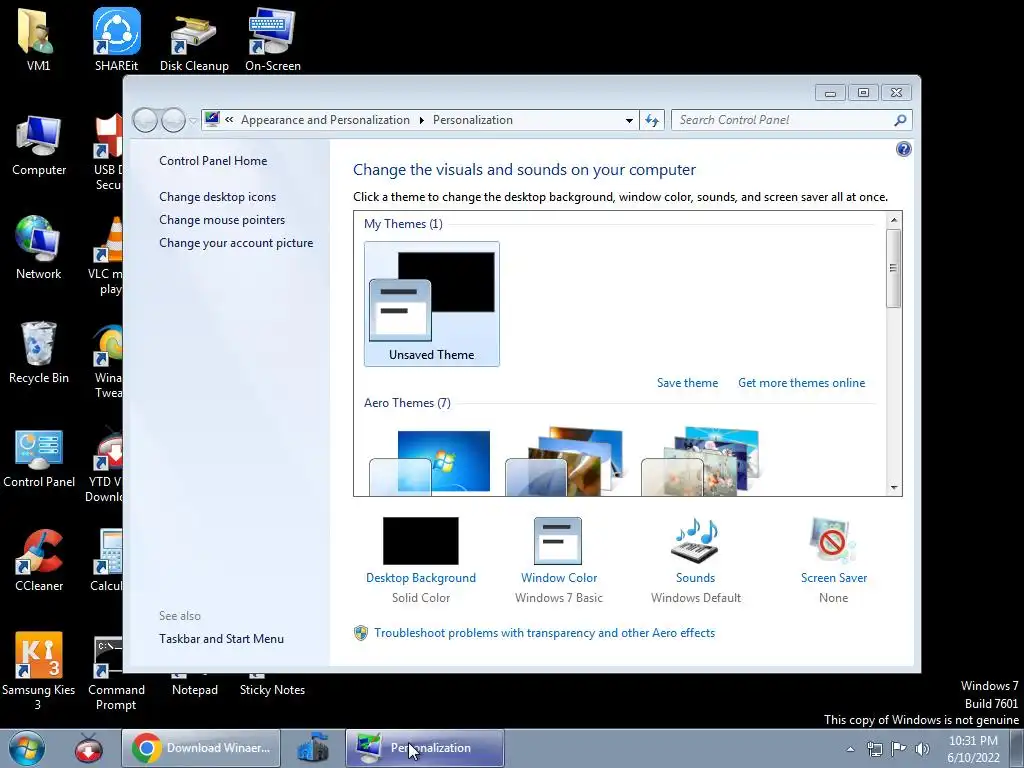Open recent pages dropdown next to forward button
This screenshot has width=1024, height=768.
[x=193, y=121]
